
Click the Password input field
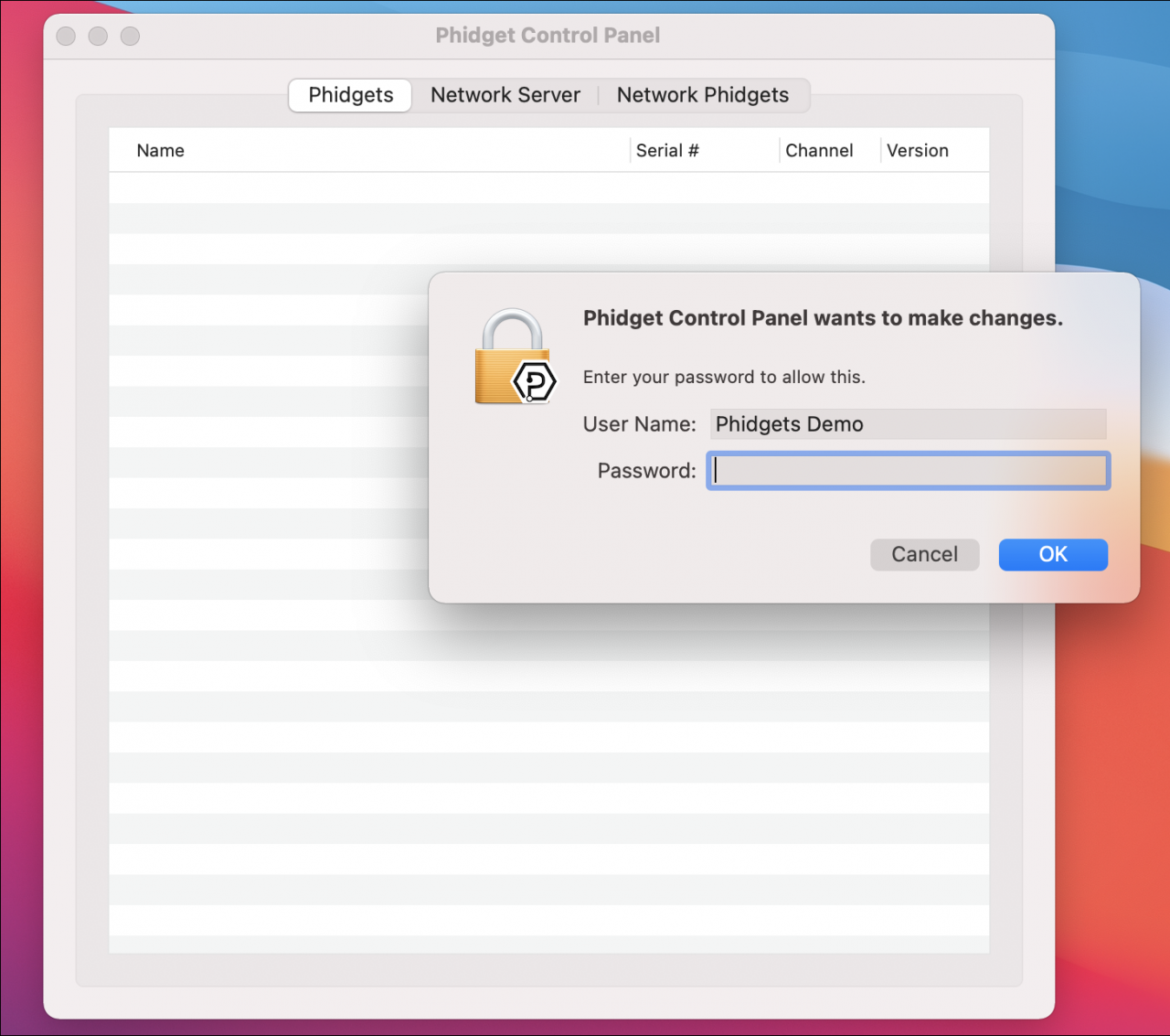[x=908, y=471]
